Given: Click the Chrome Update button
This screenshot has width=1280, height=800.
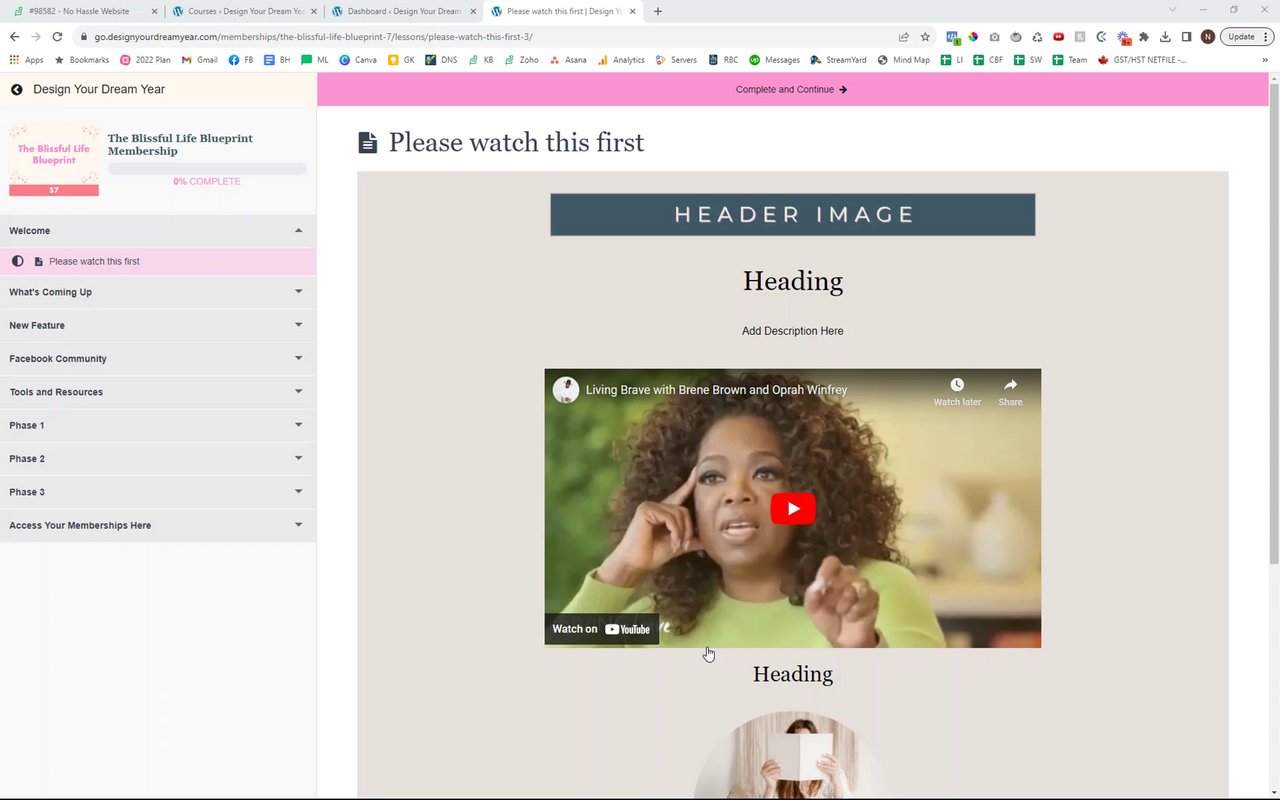Looking at the screenshot, I should point(1247,37).
